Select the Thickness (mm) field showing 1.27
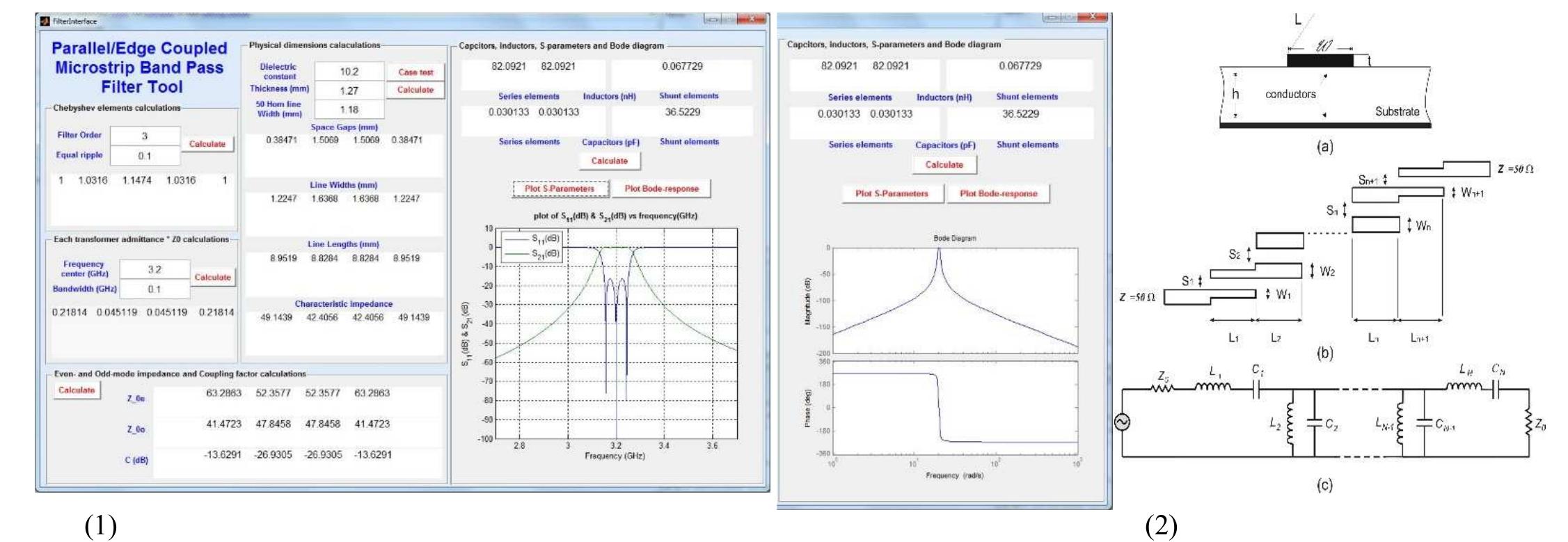1568x542 pixels. (349, 90)
